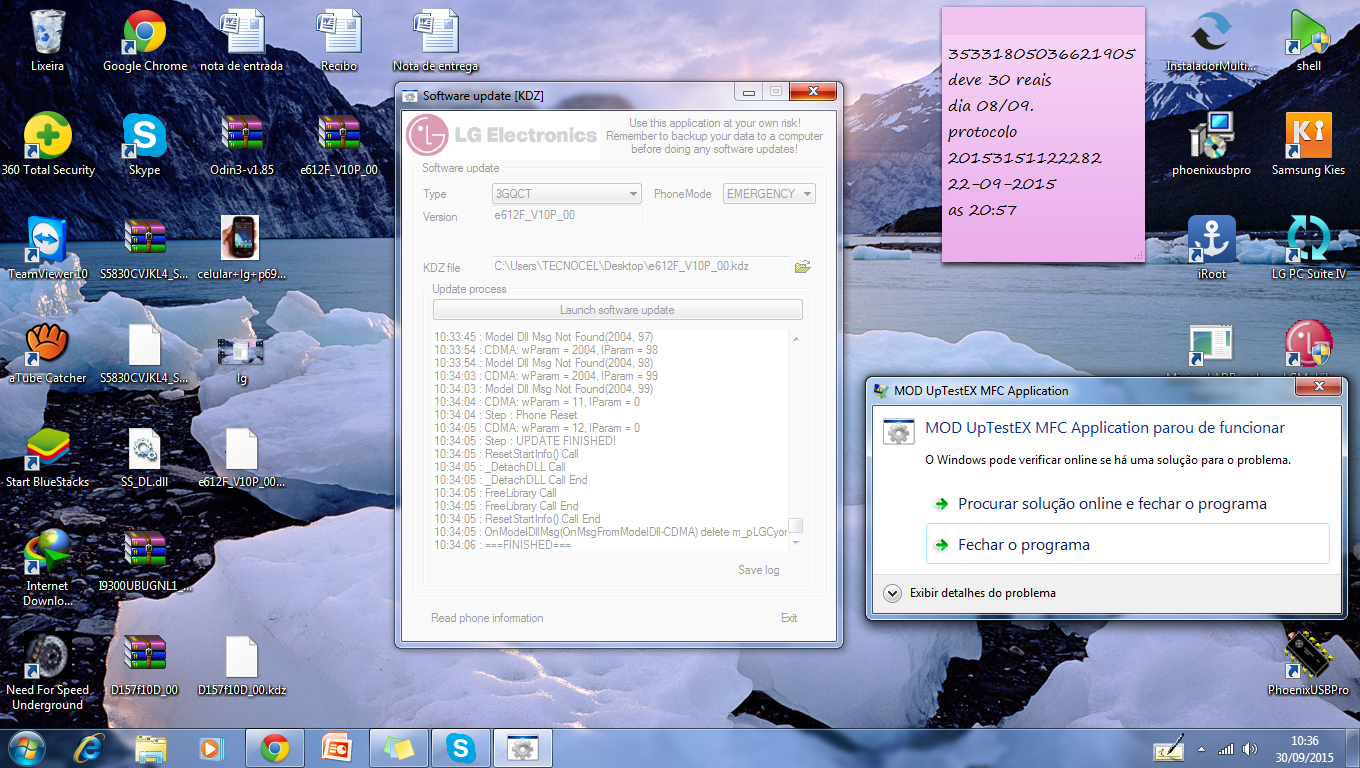The width and height of the screenshot is (1360, 768).
Task: Open the aTube Catcher shortcut
Action: point(48,352)
